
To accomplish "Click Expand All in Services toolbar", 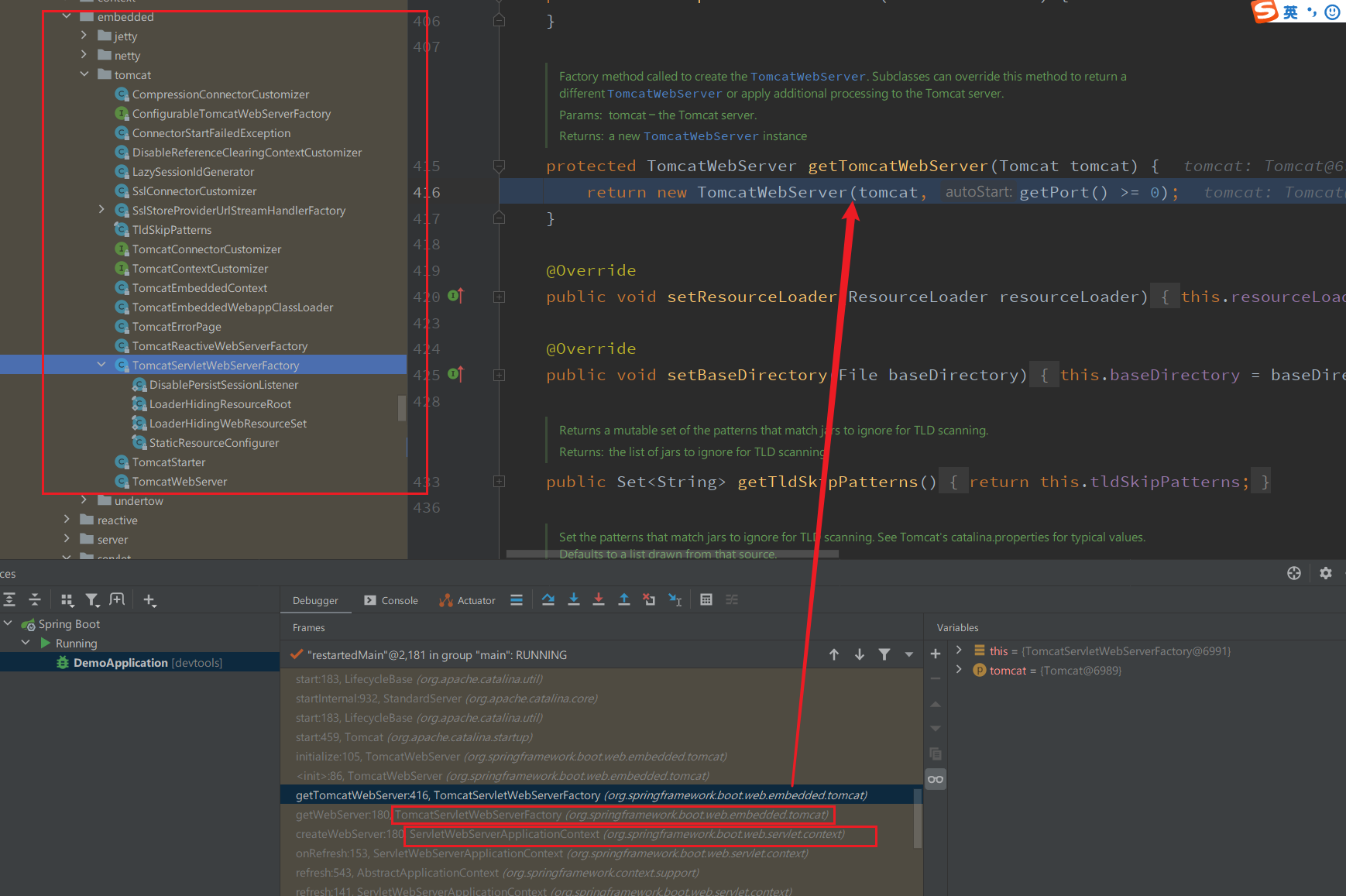I will coord(9,599).
